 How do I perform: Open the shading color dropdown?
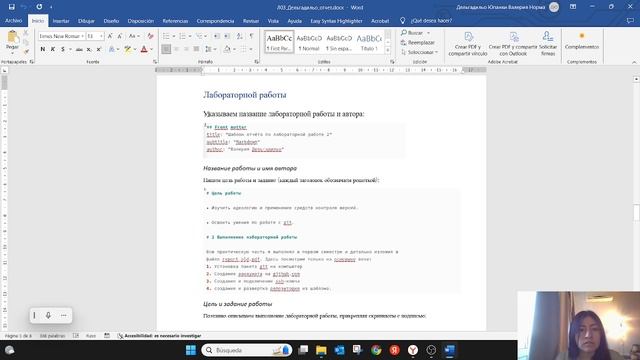tap(235, 49)
